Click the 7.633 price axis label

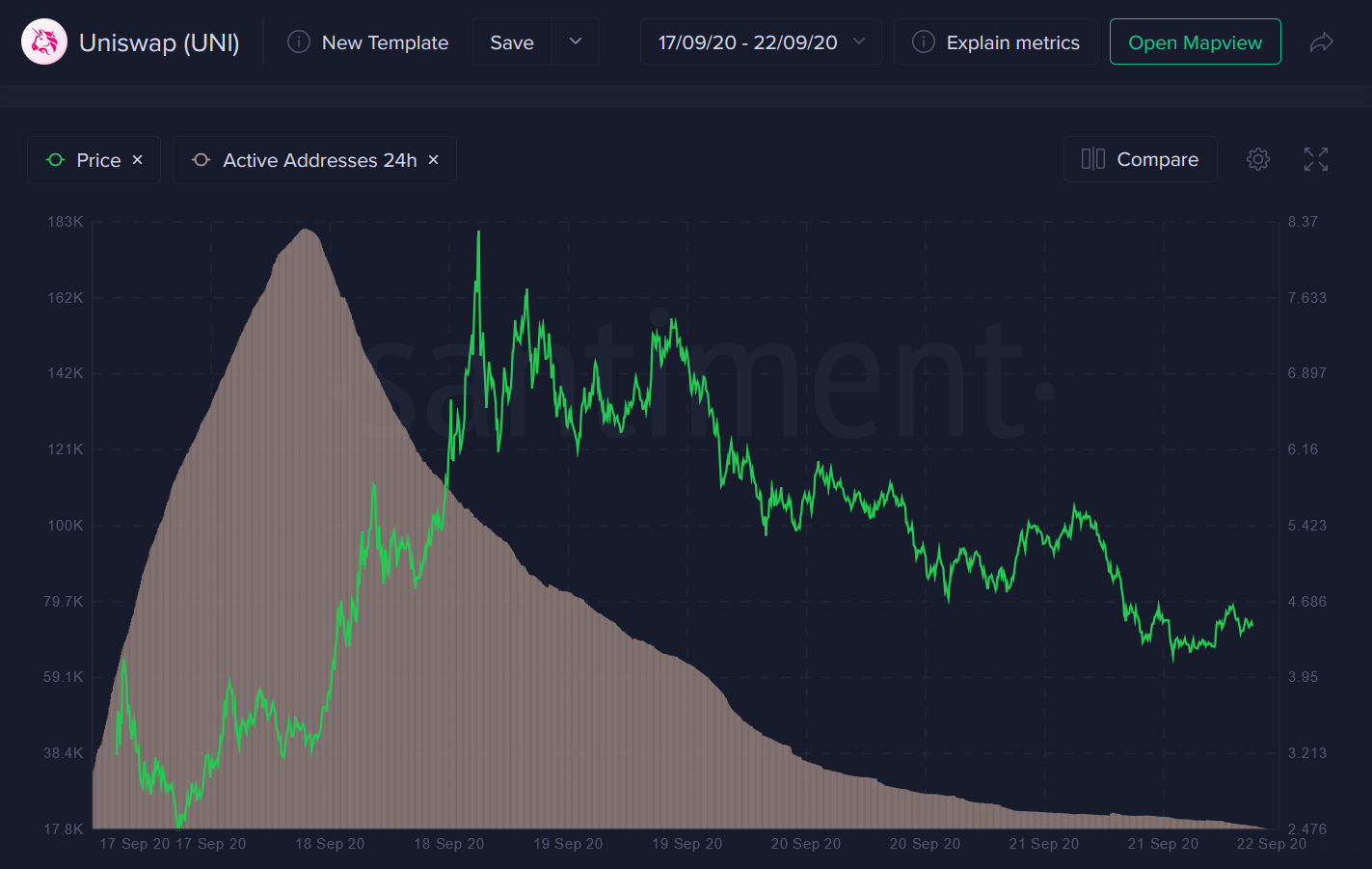1307,298
